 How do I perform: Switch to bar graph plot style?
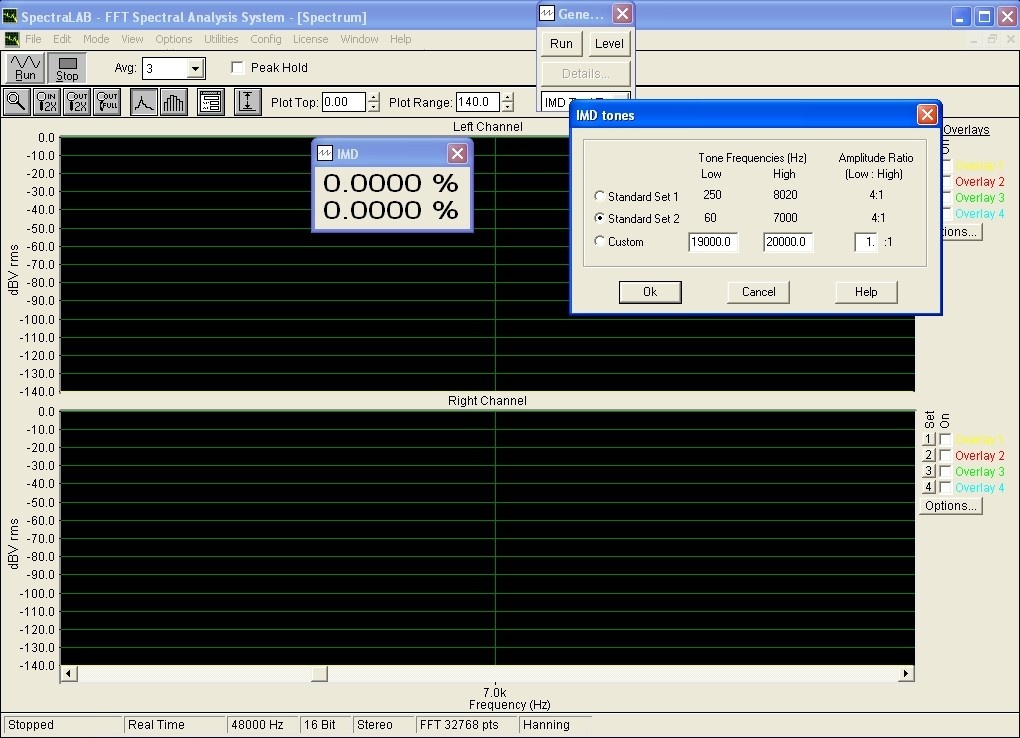174,102
